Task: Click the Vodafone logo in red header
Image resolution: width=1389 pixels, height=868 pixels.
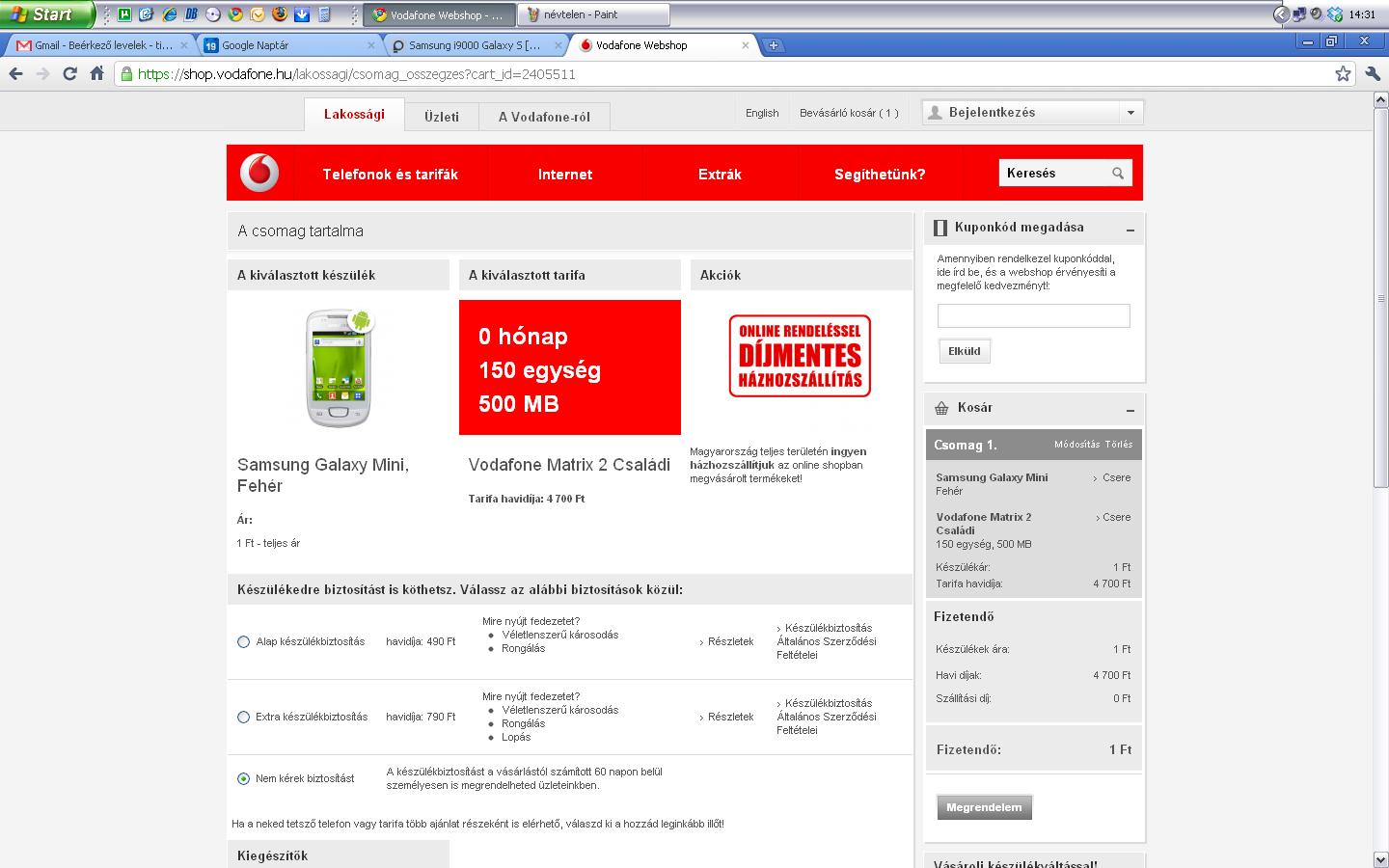Action: [x=259, y=174]
